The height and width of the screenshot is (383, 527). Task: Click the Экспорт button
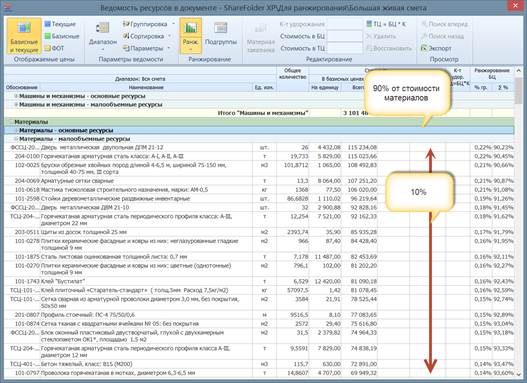(436, 48)
